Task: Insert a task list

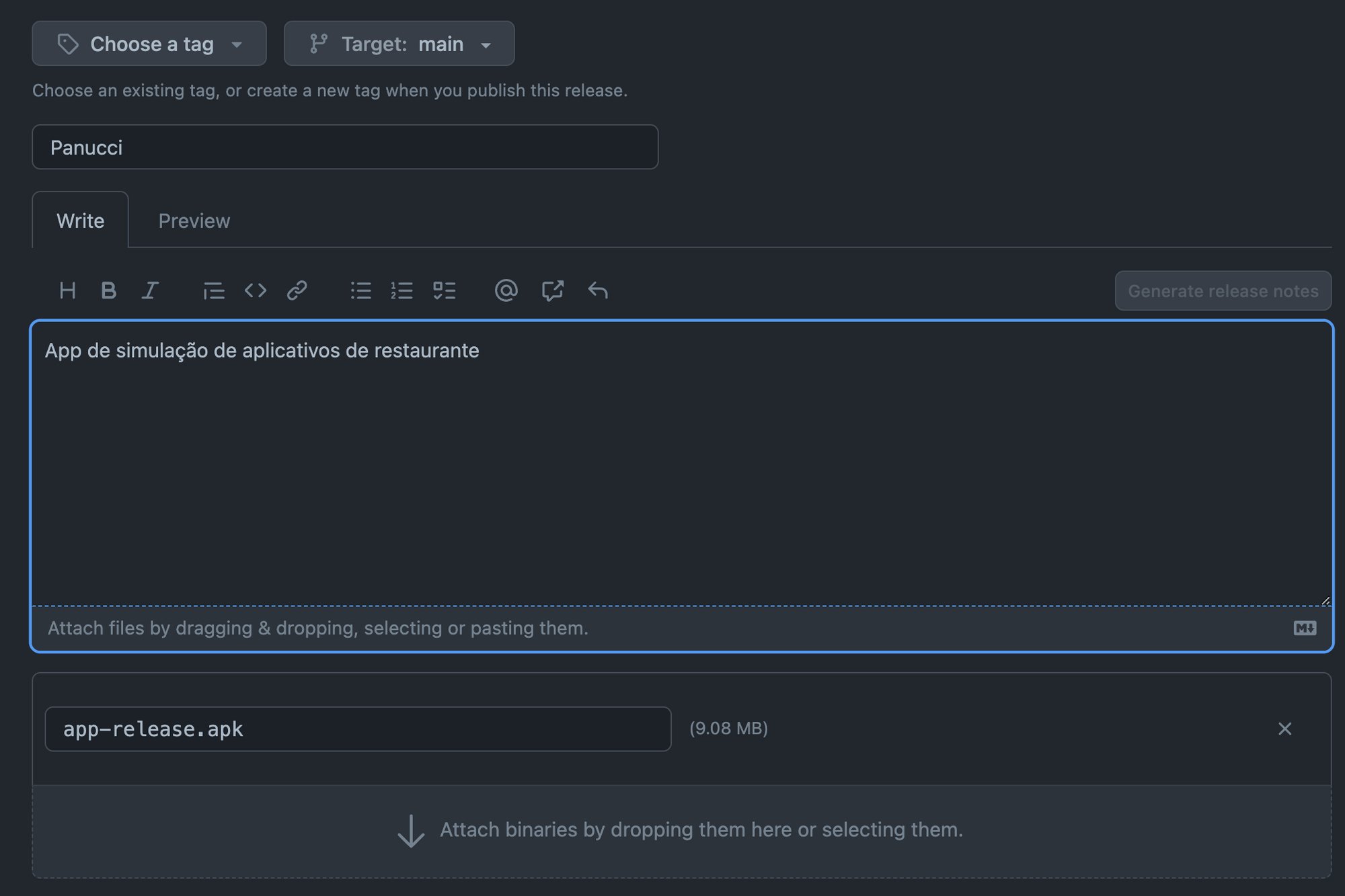Action: 444,290
